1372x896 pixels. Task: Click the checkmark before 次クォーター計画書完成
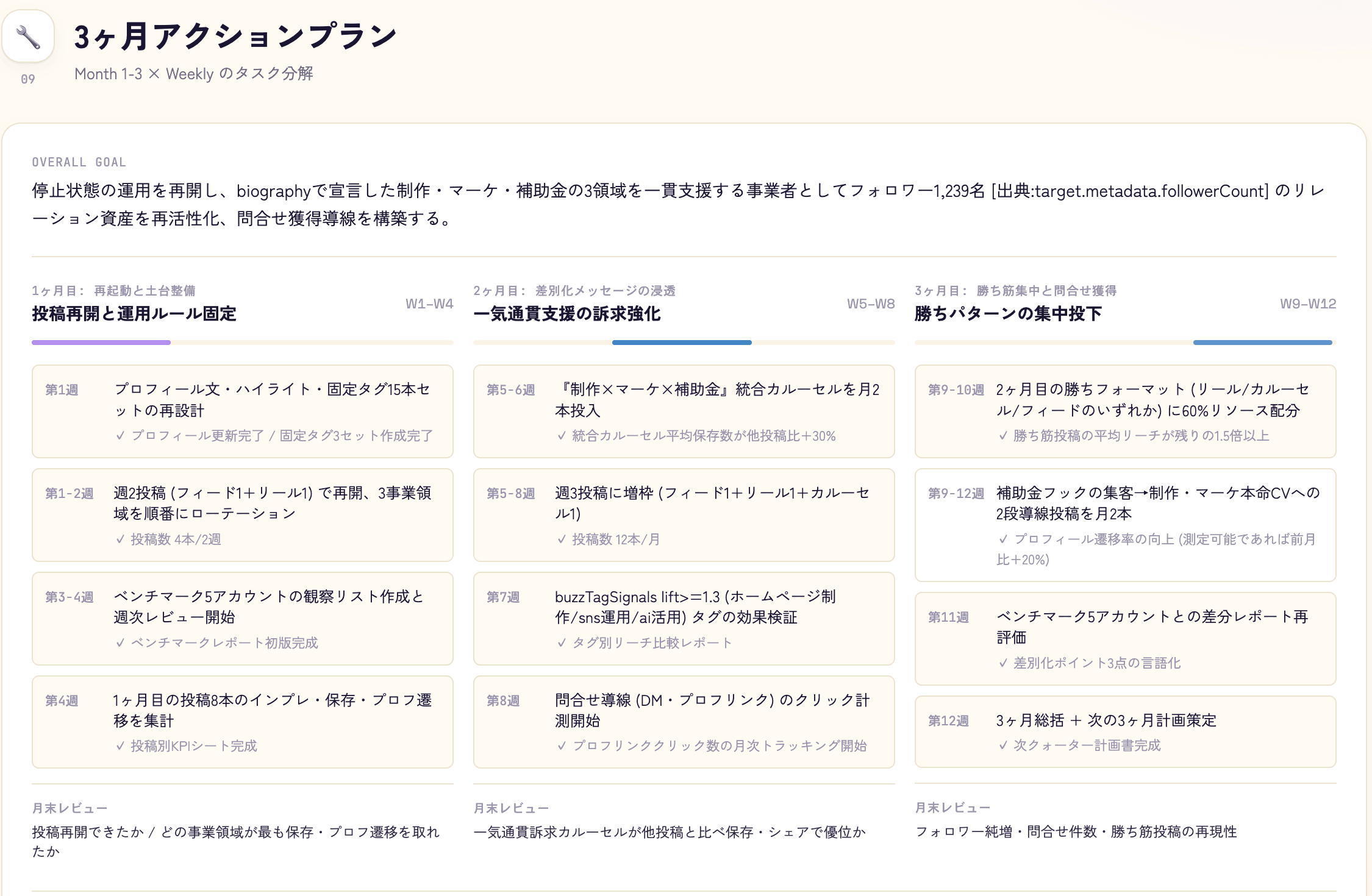pos(1003,745)
